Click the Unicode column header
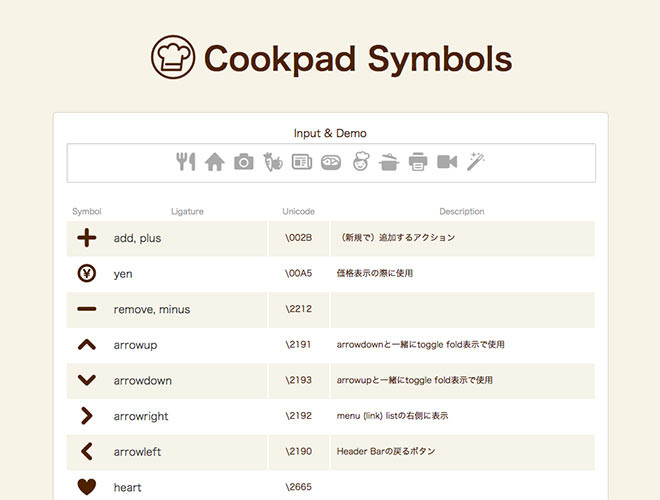Image resolution: width=660 pixels, height=500 pixels. point(298,211)
